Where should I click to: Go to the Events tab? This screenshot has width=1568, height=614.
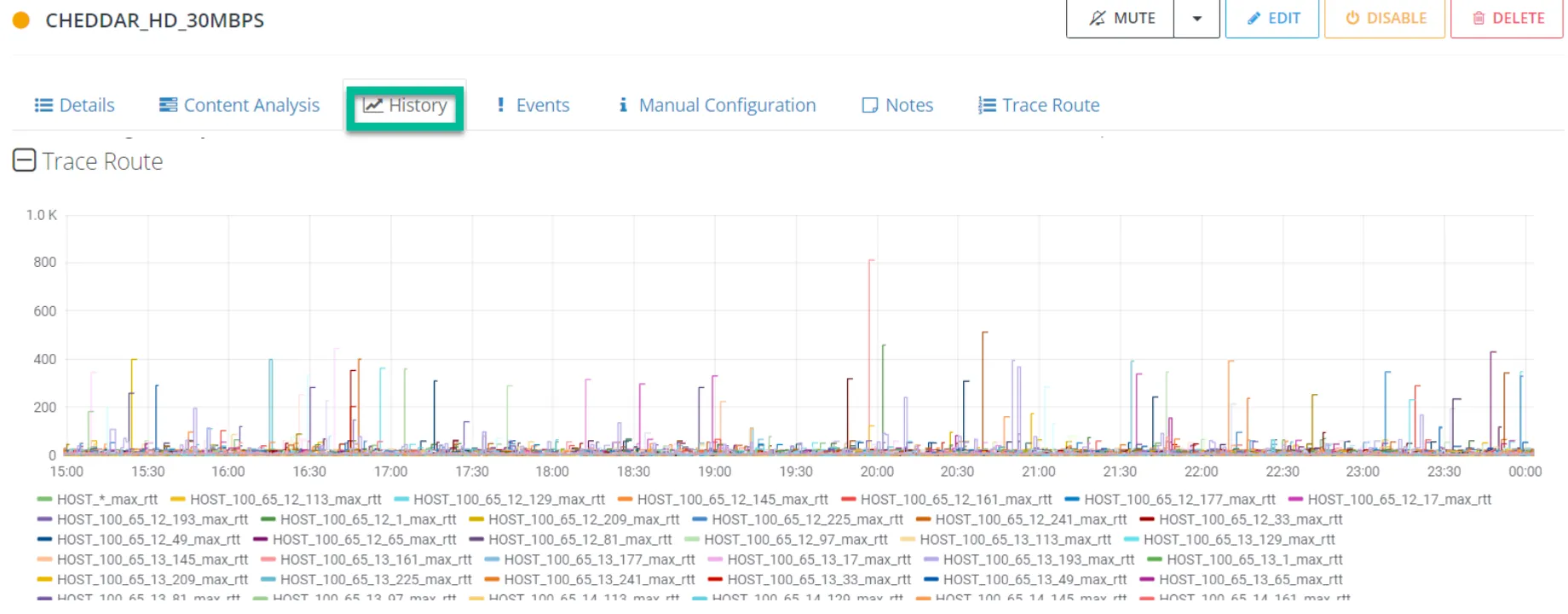pyautogui.click(x=533, y=105)
